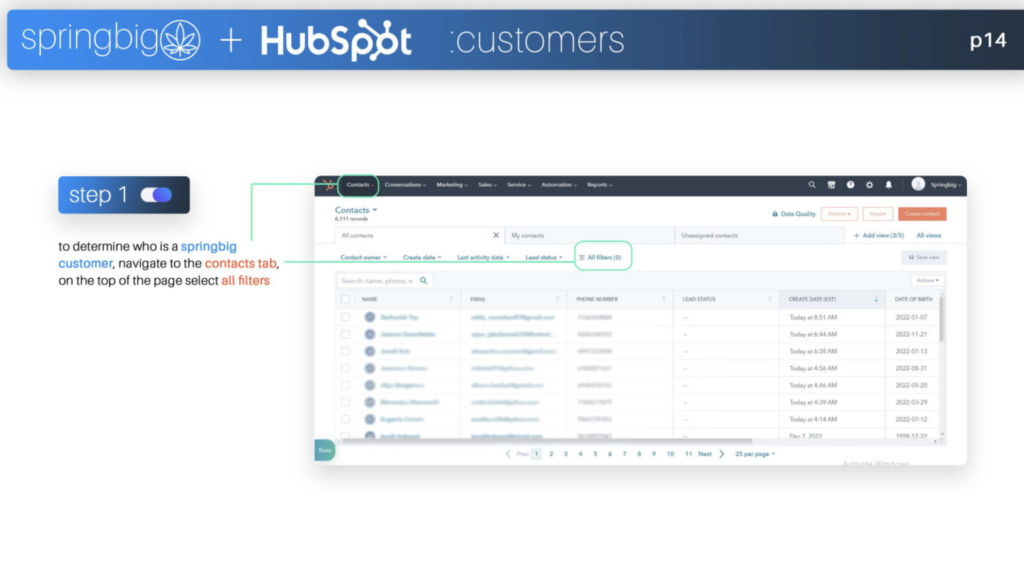Viewport: 1024px width, 573px height.
Task: Click the vertical scrollbar of contacts table
Action: click(x=942, y=319)
